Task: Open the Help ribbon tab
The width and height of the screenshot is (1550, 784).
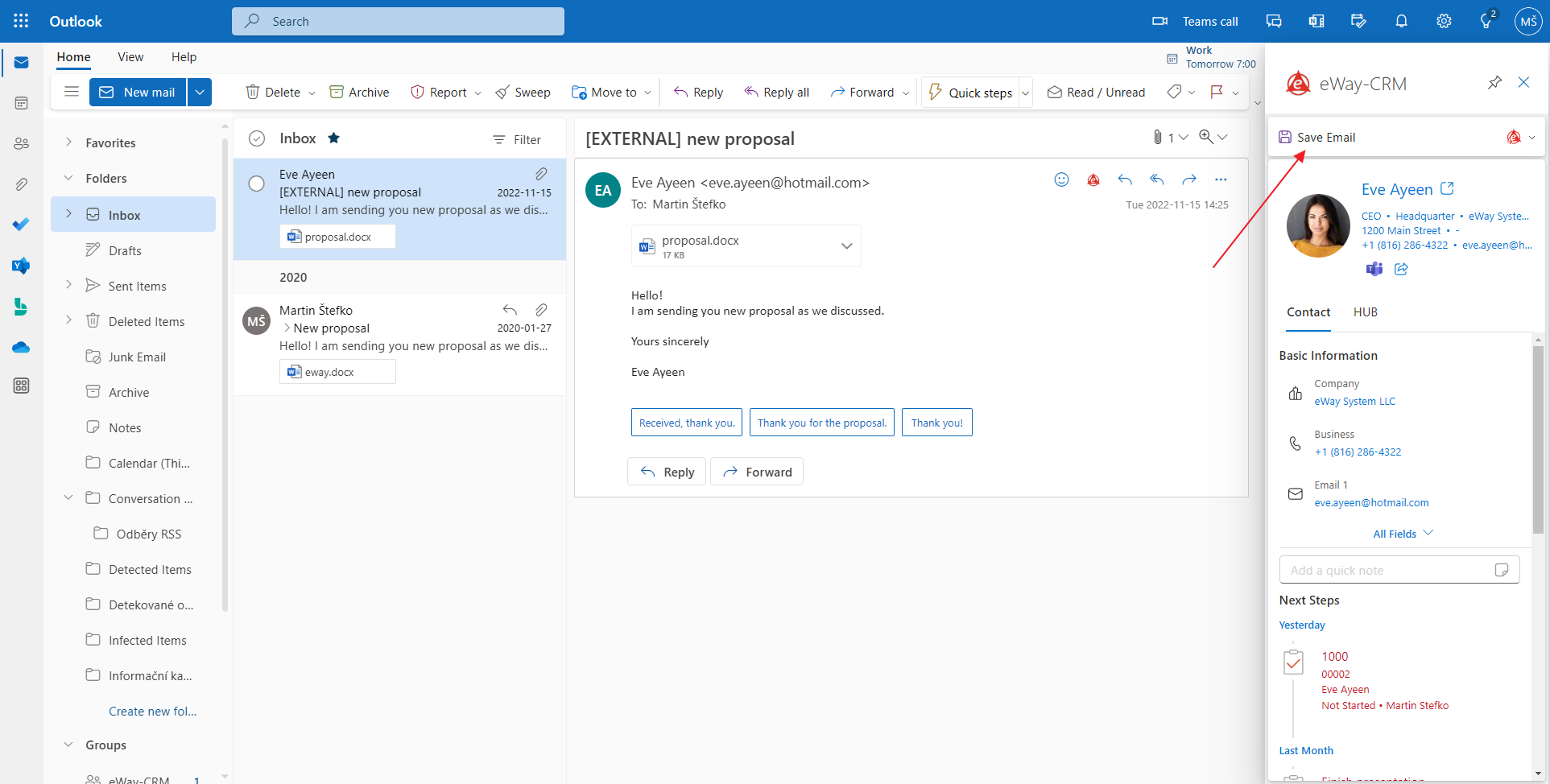Action: (x=184, y=57)
